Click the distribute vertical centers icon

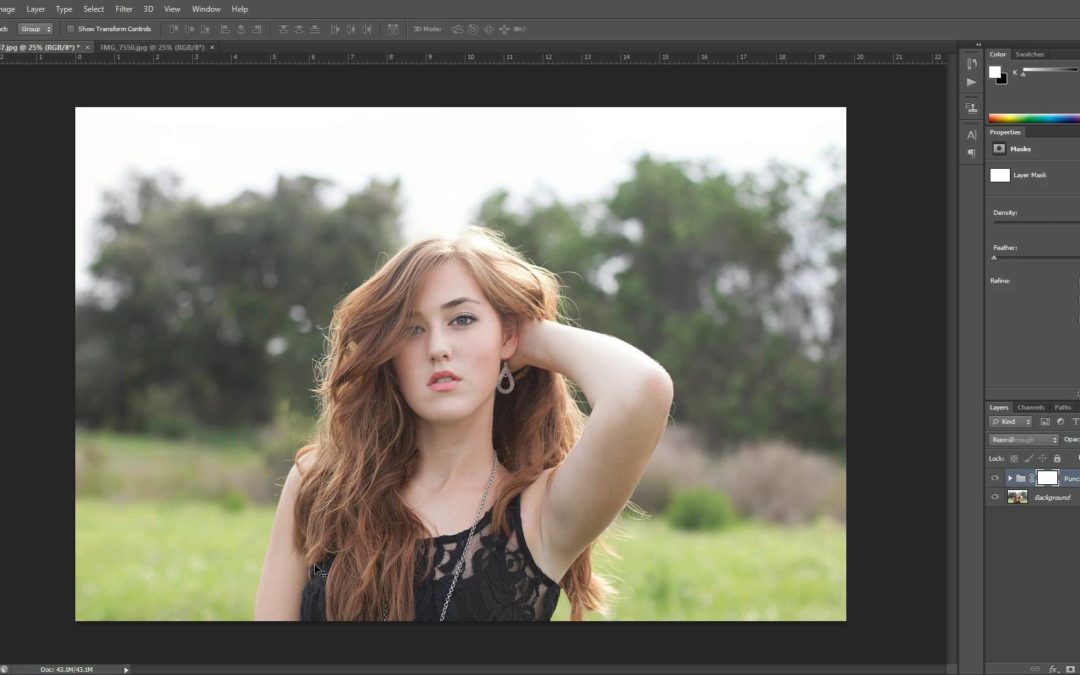click(299, 29)
